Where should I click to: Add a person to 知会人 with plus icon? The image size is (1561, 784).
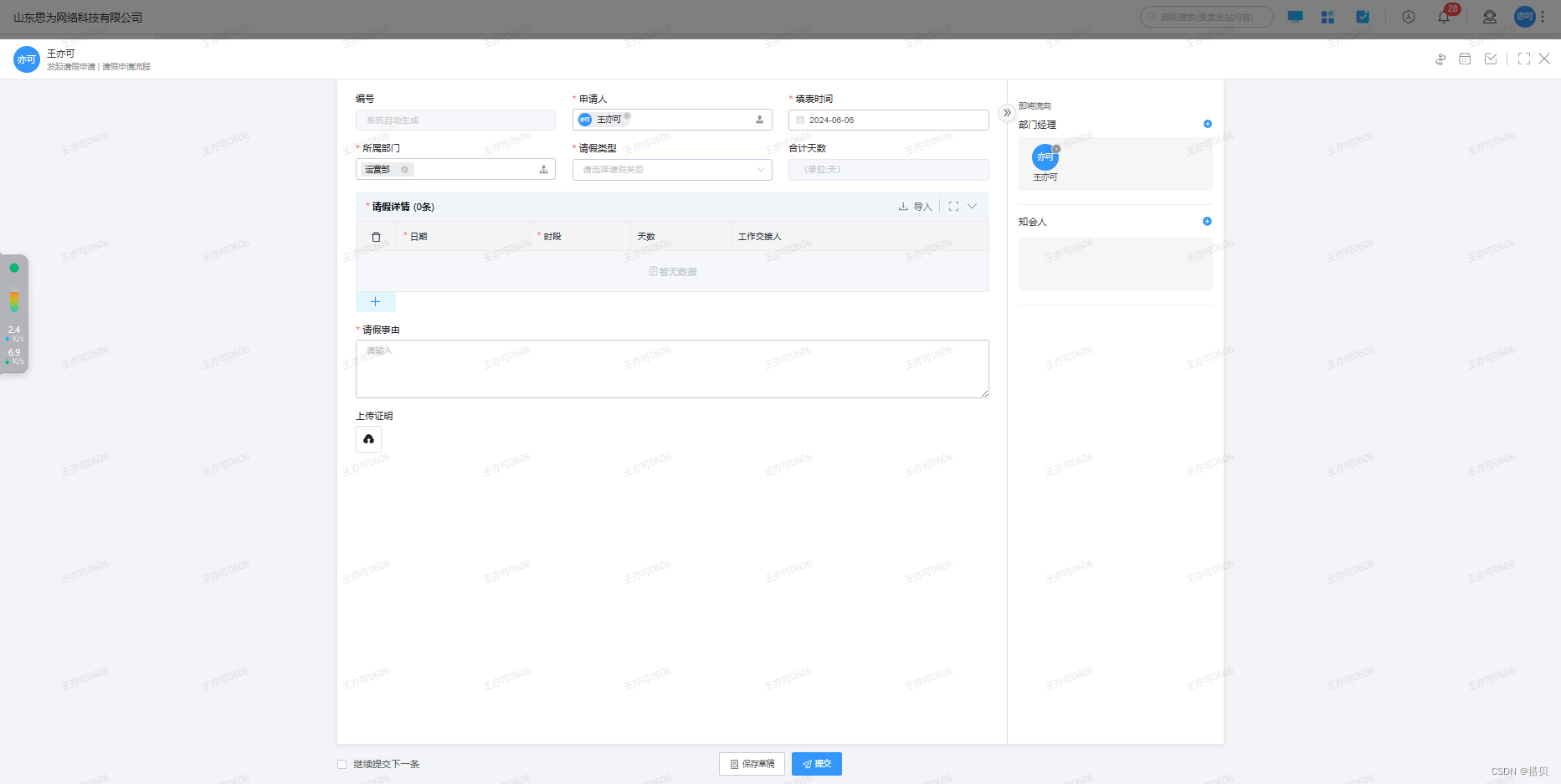click(x=1207, y=222)
